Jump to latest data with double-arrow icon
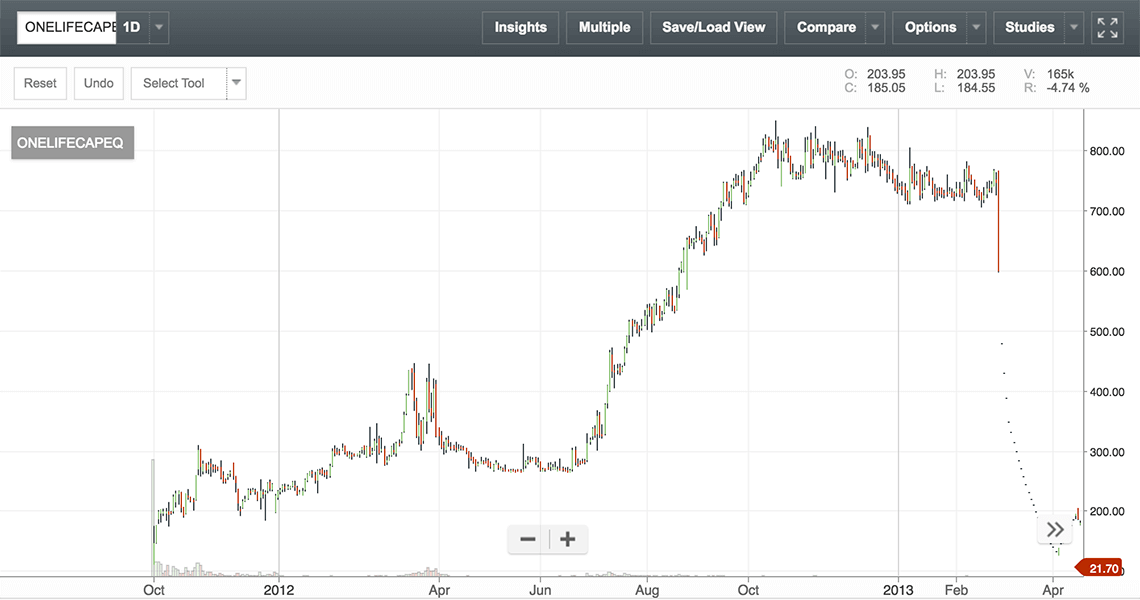Screen dimensions: 1140x600 click(x=1054, y=530)
